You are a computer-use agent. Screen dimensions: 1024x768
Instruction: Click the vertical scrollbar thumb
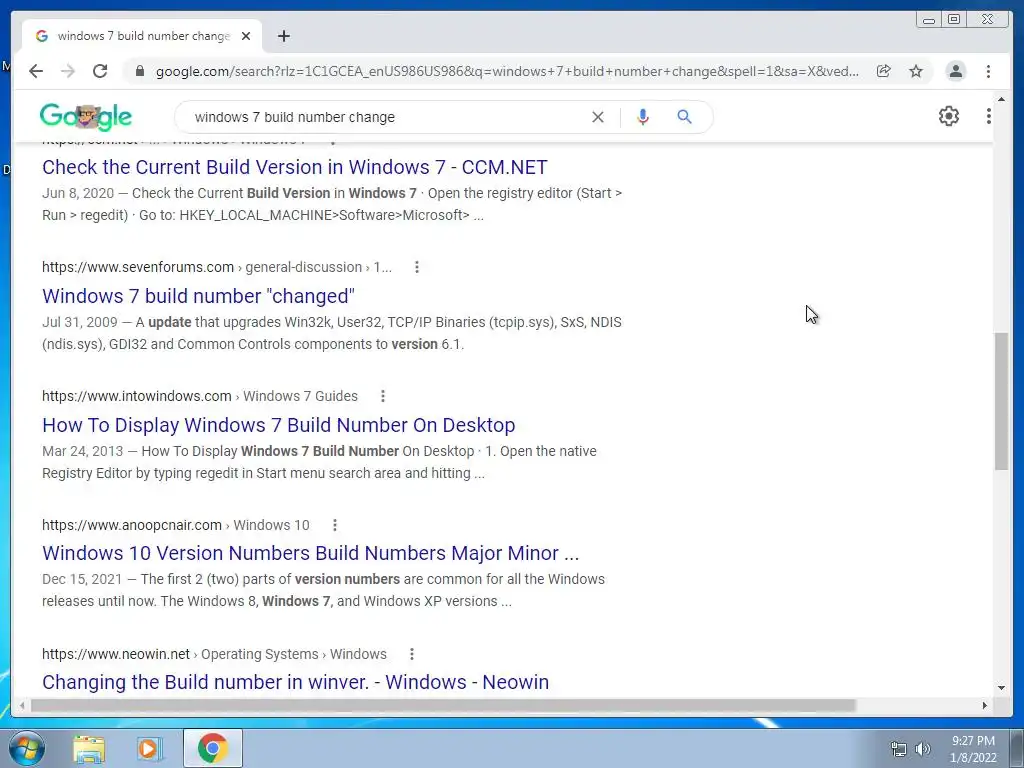click(1001, 400)
